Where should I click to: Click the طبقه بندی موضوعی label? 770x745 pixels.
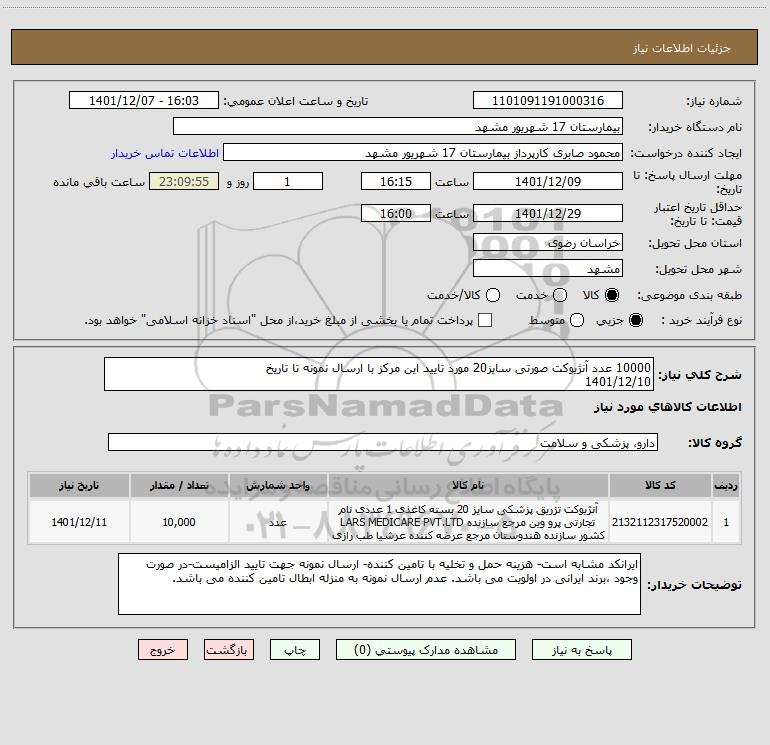point(689,295)
